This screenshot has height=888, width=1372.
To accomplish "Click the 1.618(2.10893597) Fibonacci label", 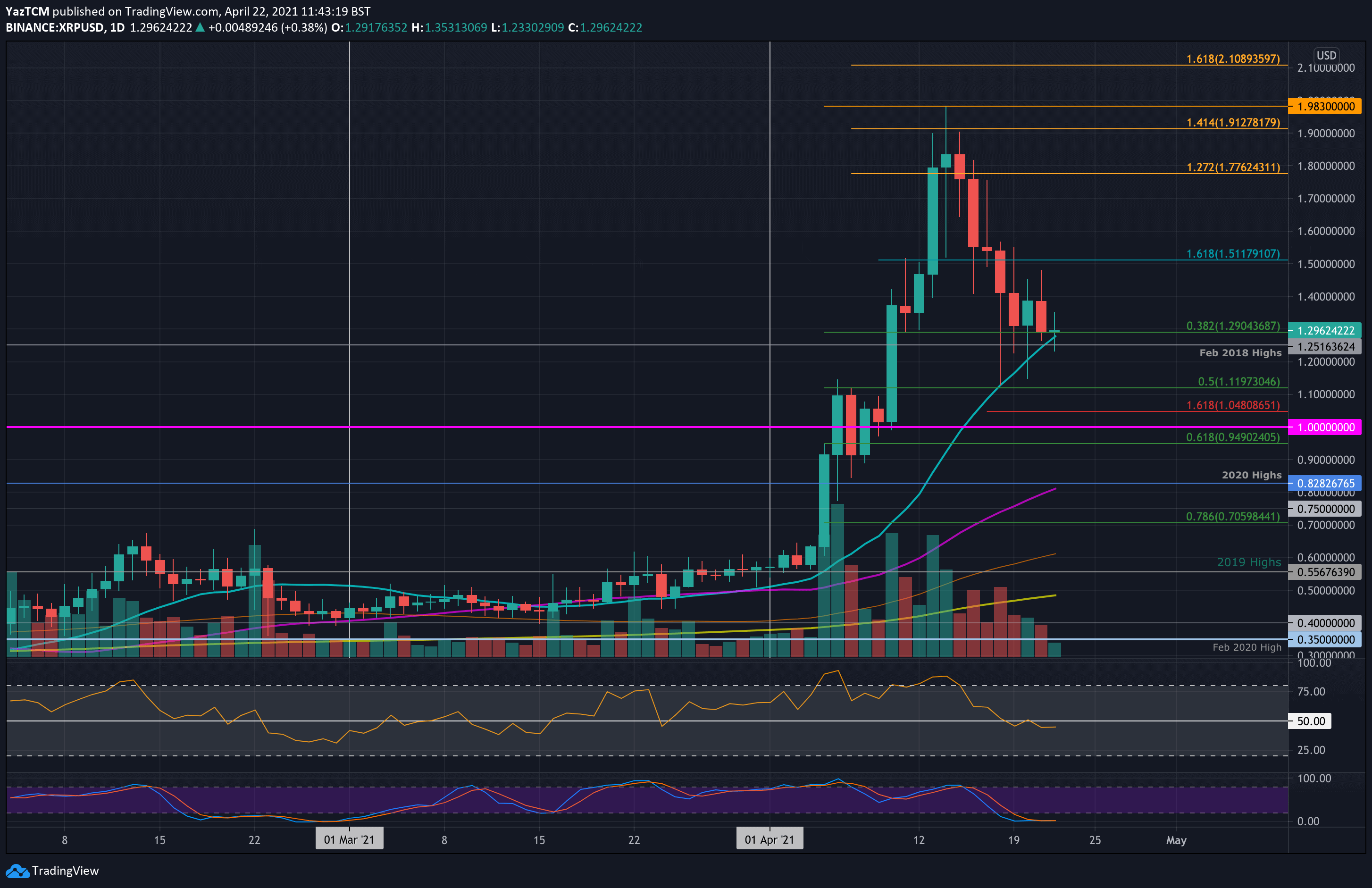I will coord(1232,59).
